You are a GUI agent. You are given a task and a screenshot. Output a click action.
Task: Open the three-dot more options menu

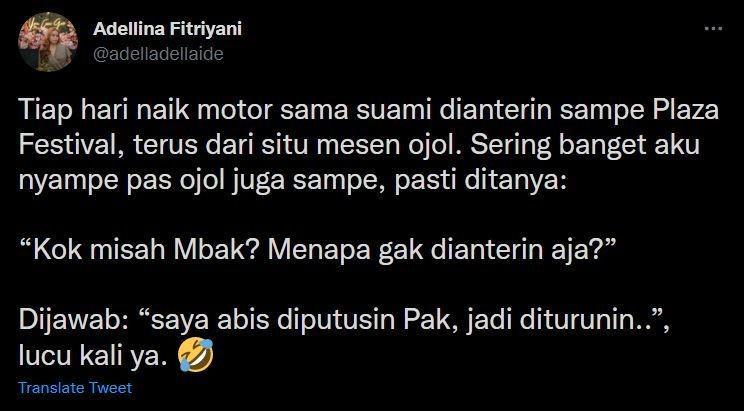[x=713, y=29]
